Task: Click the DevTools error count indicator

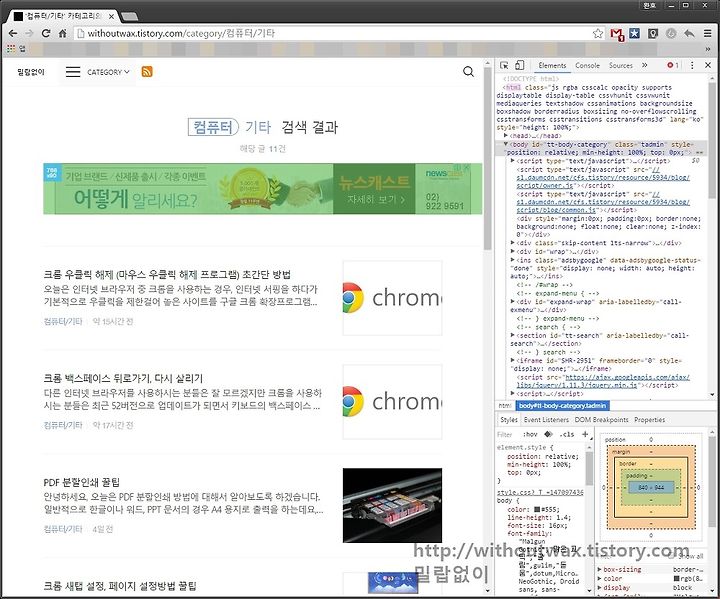Action: (673, 65)
